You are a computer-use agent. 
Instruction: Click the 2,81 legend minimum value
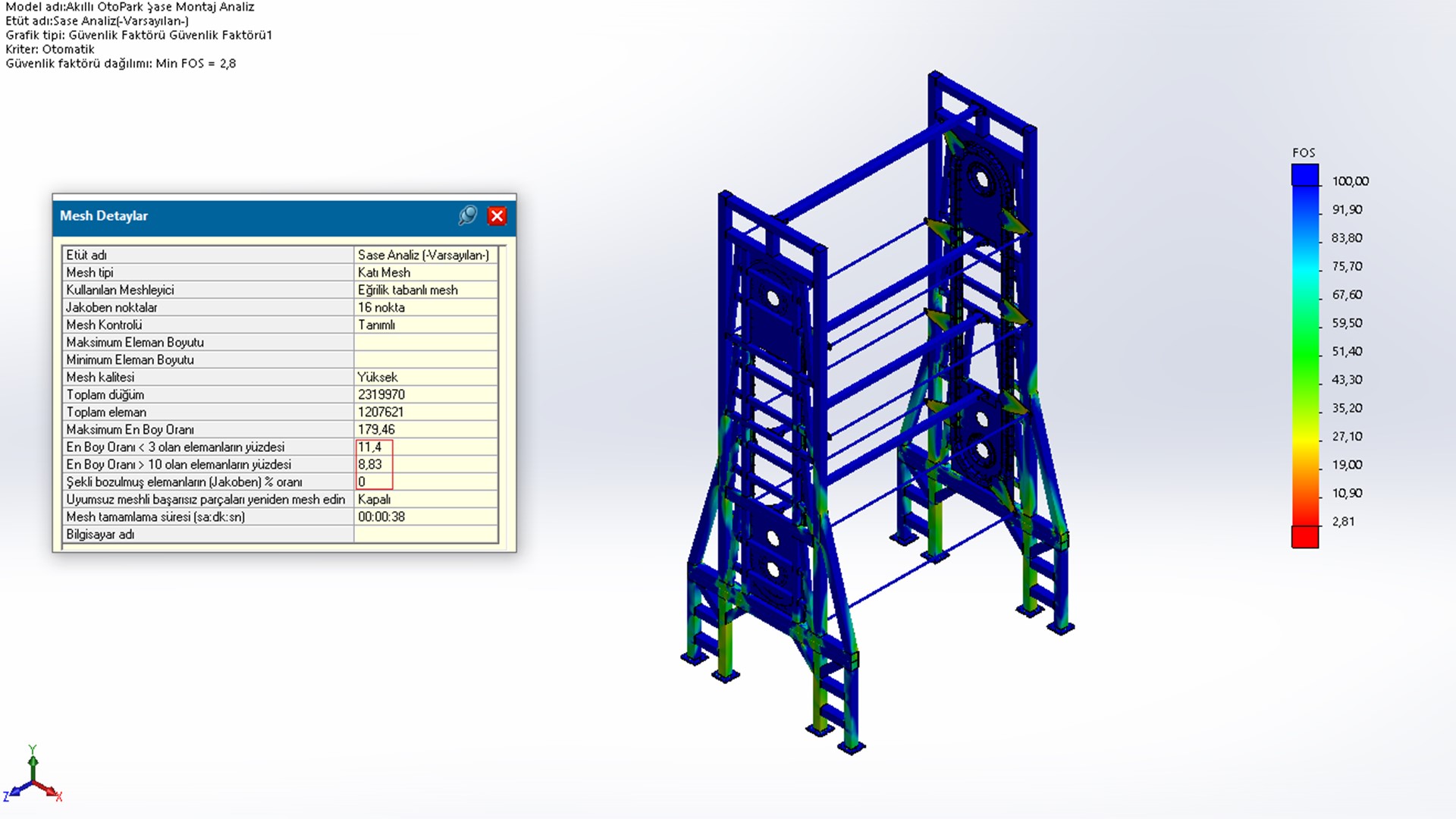tap(1343, 522)
